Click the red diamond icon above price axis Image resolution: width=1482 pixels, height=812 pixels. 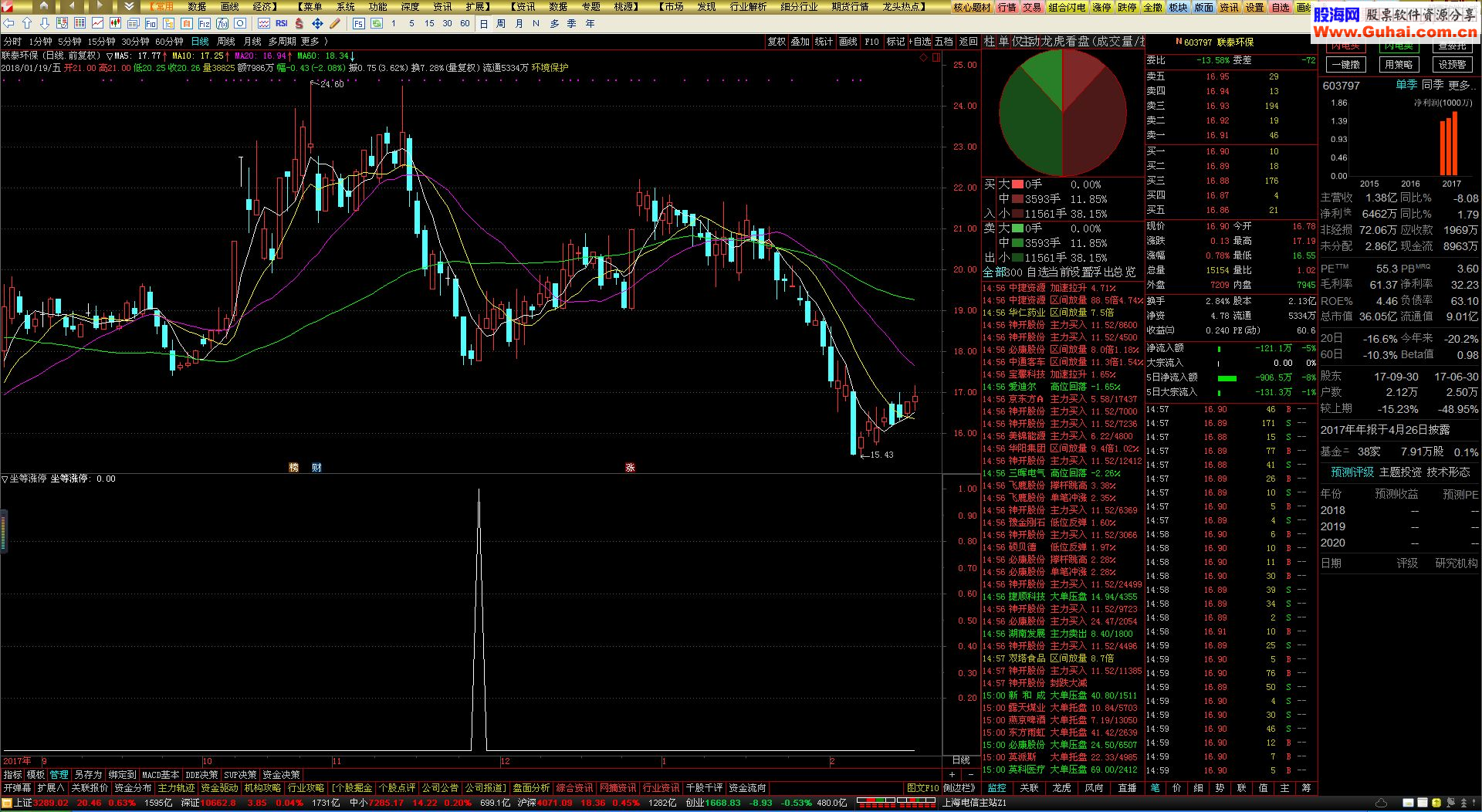923,57
